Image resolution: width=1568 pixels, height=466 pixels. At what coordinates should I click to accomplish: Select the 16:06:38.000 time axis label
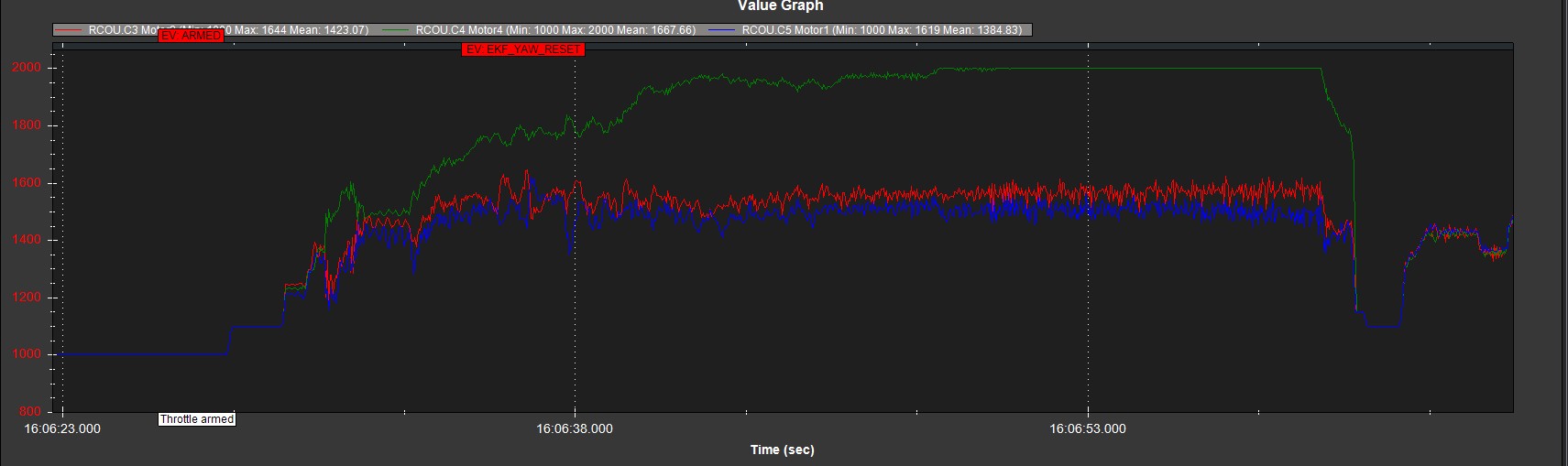coord(575,428)
